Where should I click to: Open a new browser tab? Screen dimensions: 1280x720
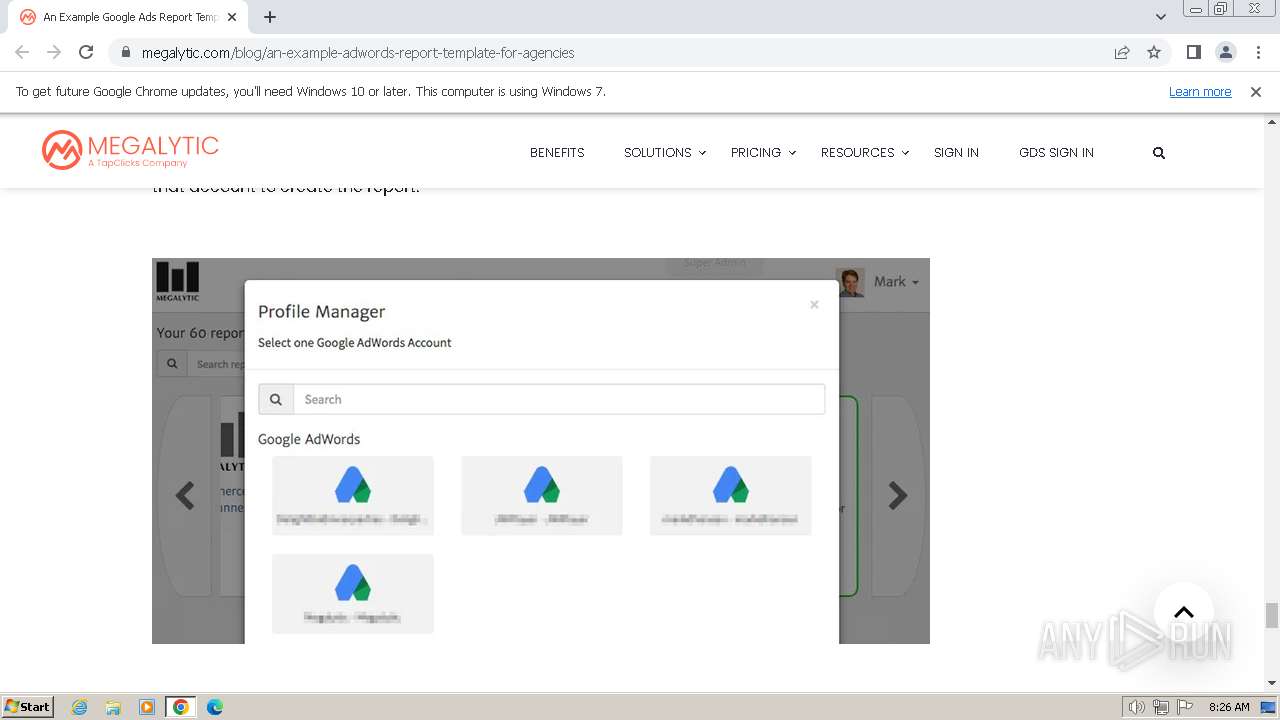pyautogui.click(x=270, y=17)
